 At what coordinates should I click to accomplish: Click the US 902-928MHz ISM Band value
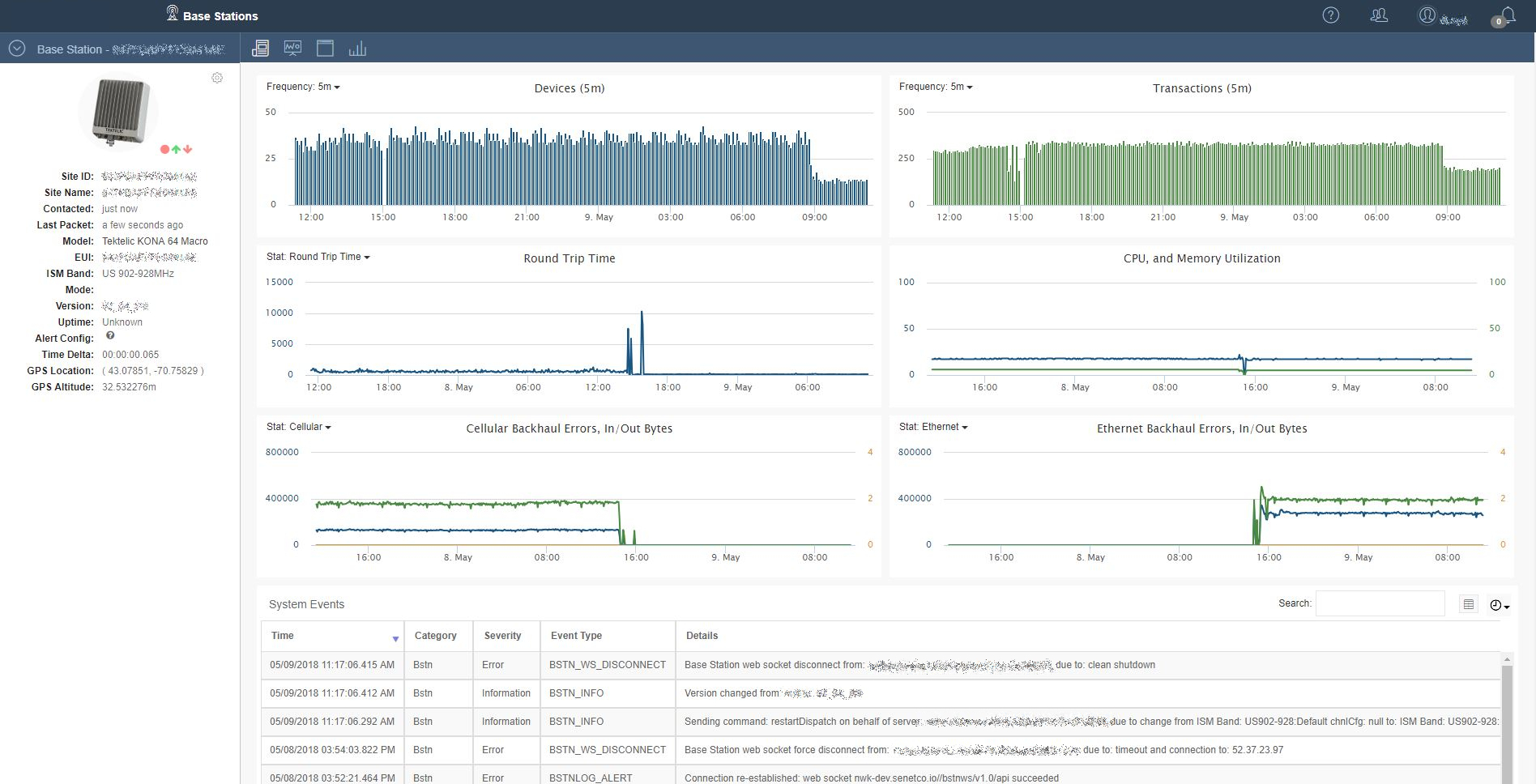pyautogui.click(x=138, y=274)
